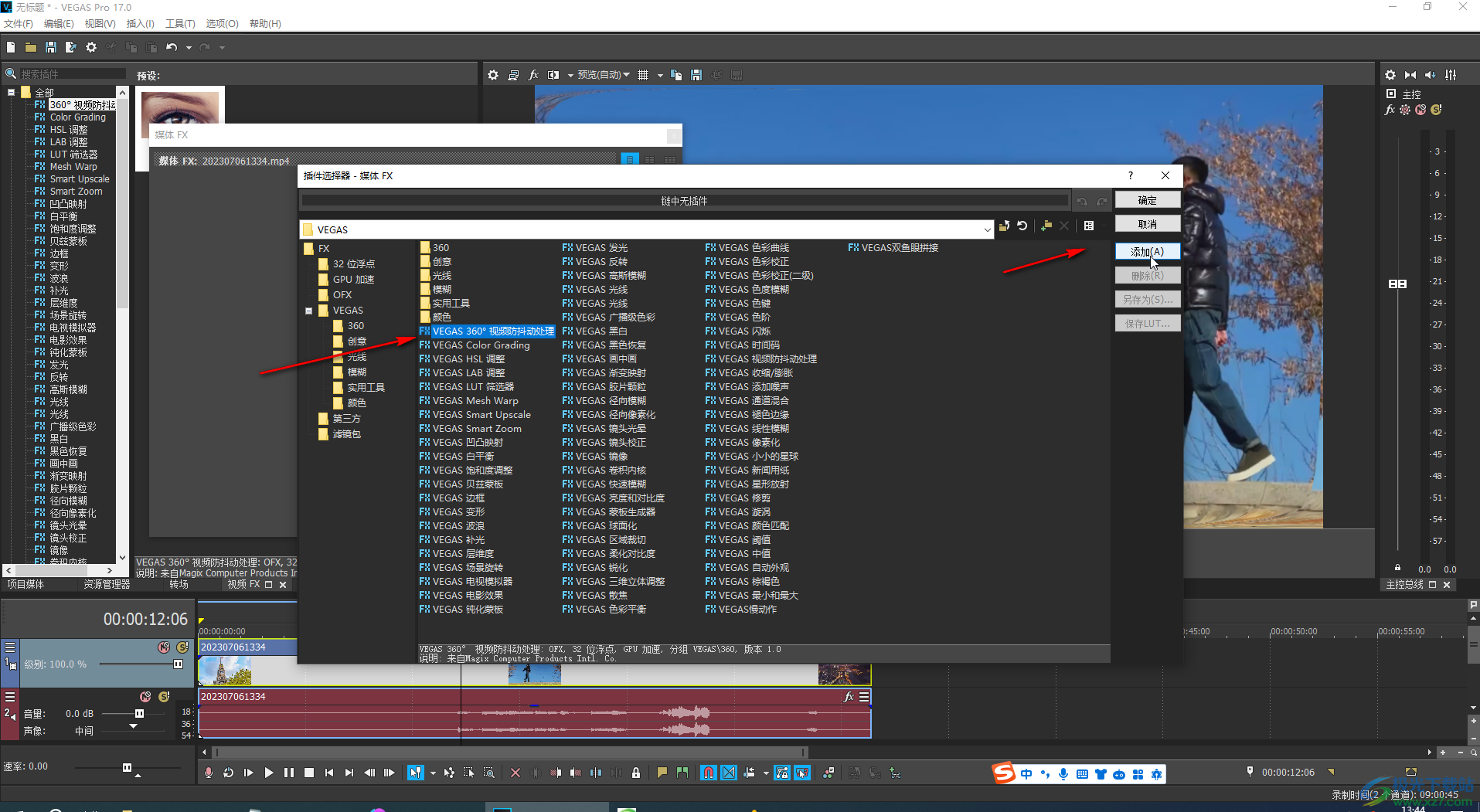Open the preview quality 预览(自动) dropdown
Screen dimensions: 1480x812
tap(603, 75)
